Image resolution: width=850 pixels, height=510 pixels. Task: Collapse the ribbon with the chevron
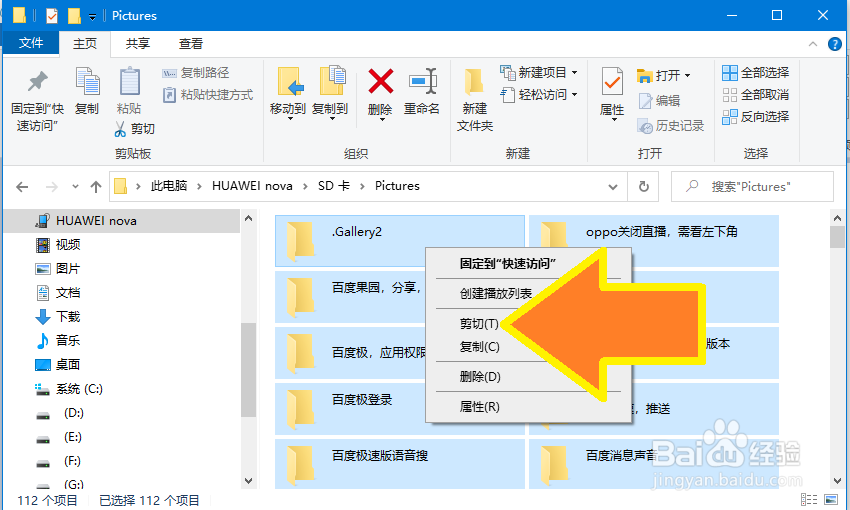coord(813,44)
